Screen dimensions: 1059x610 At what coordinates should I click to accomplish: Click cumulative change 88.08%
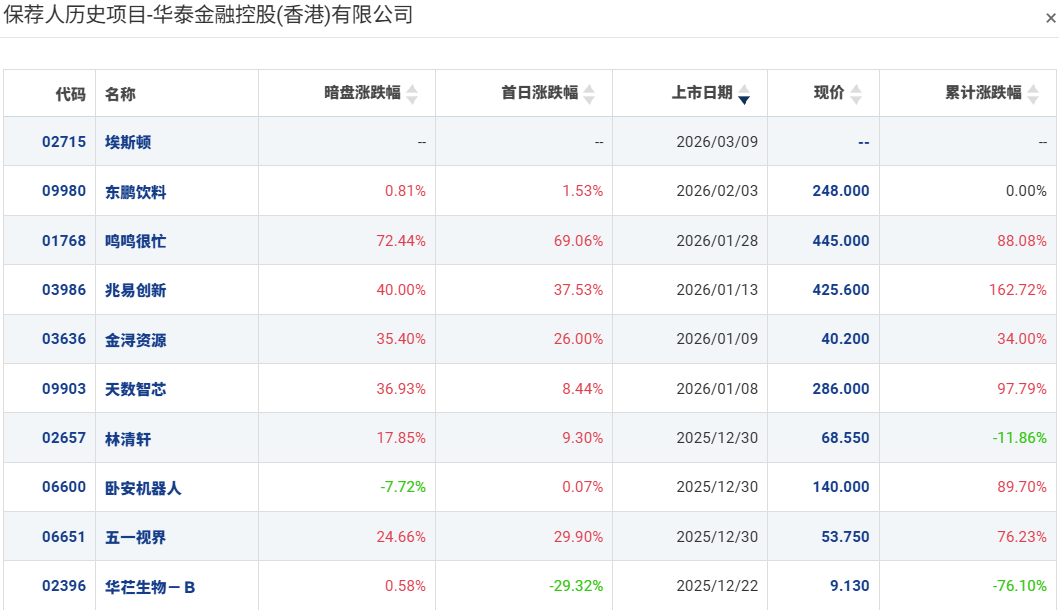(x=1022, y=241)
